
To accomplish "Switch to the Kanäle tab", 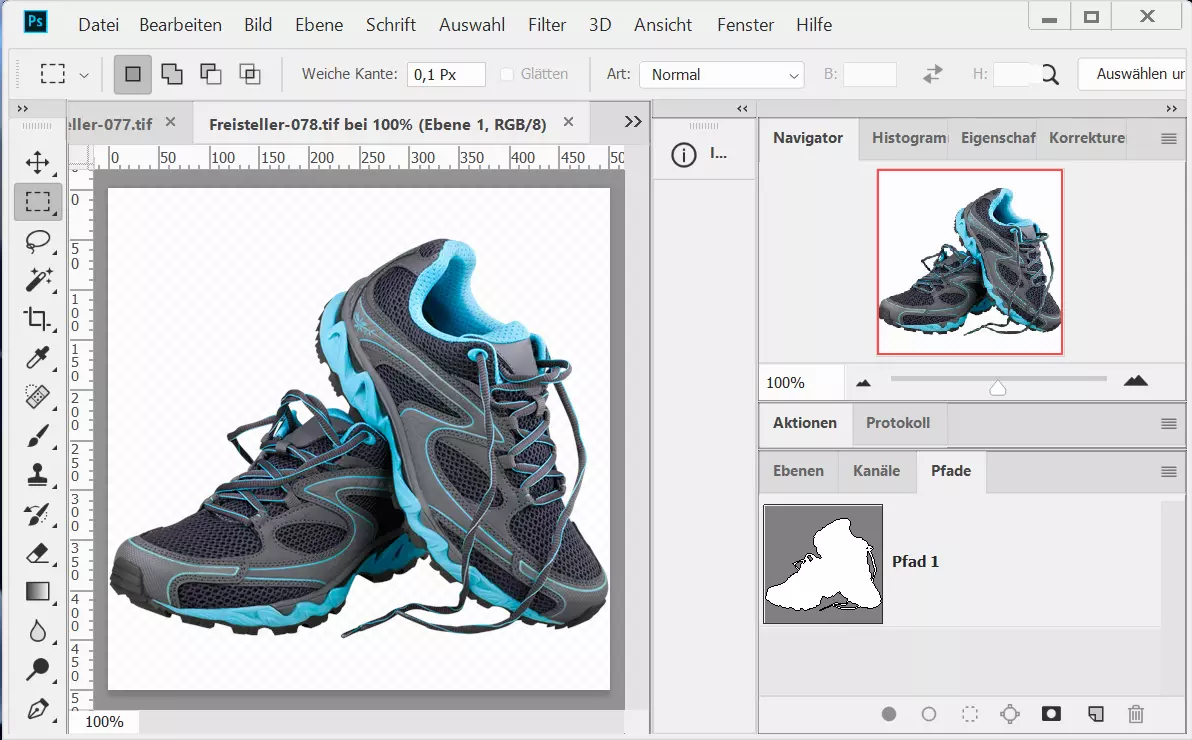I will pyautogui.click(x=876, y=471).
